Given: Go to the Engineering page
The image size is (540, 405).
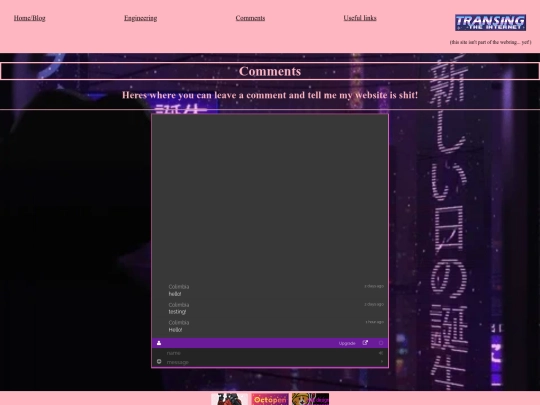Looking at the screenshot, I should click(x=141, y=18).
